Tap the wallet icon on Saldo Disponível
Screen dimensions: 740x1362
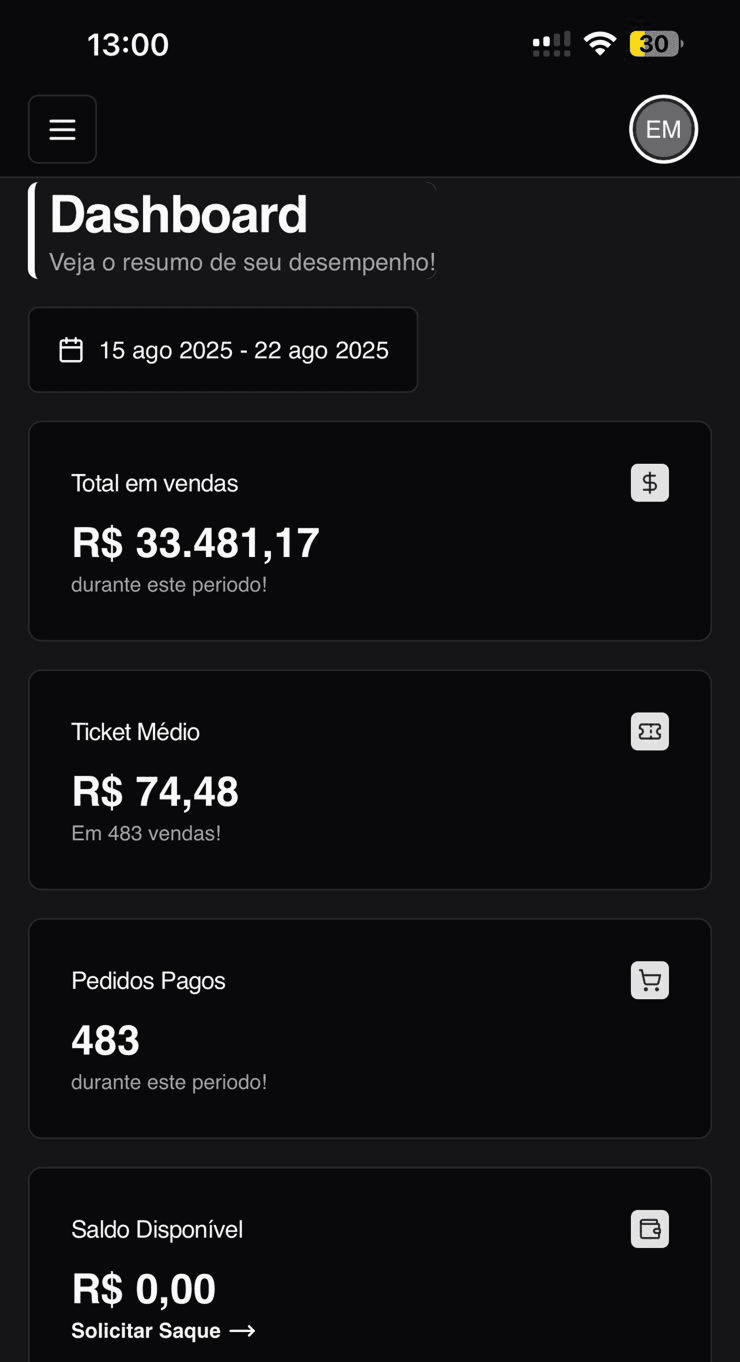(650, 1229)
